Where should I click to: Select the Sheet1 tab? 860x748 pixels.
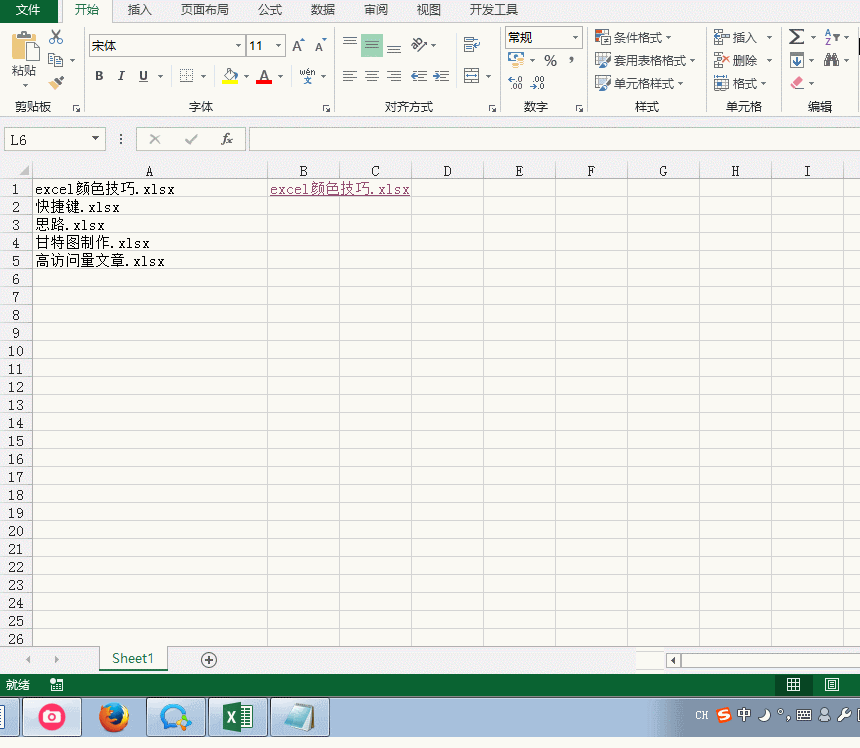(x=133, y=659)
